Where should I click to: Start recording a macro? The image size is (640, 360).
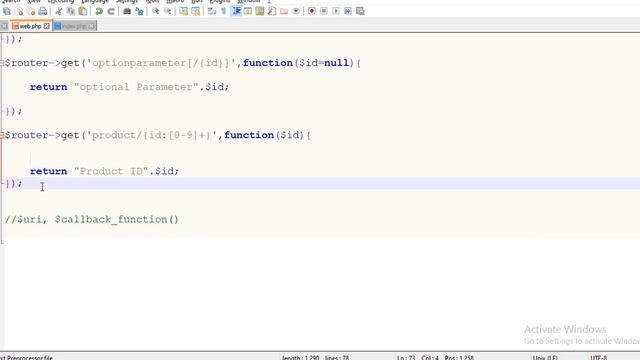point(312,11)
